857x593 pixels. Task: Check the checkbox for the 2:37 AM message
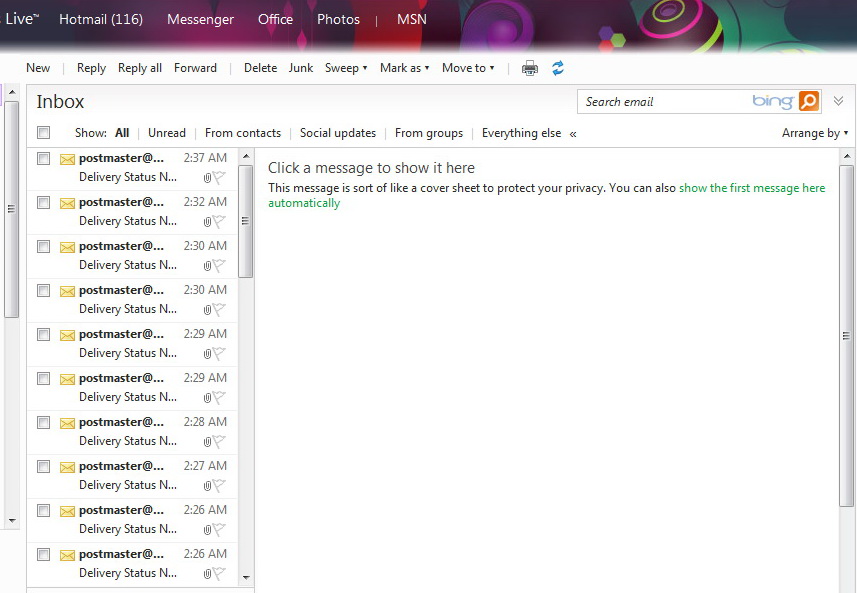click(43, 158)
